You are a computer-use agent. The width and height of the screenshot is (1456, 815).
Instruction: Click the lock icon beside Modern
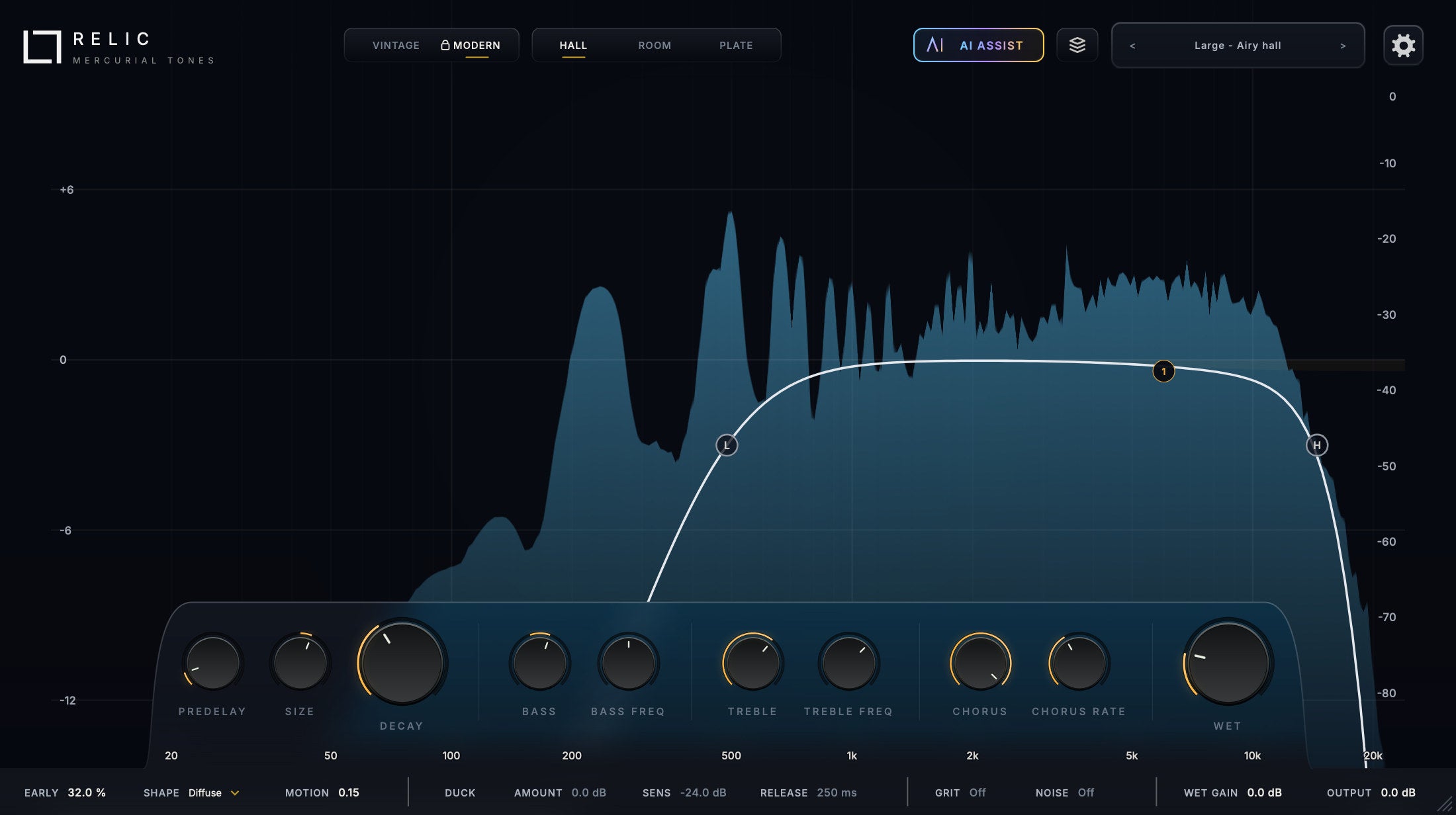(445, 45)
